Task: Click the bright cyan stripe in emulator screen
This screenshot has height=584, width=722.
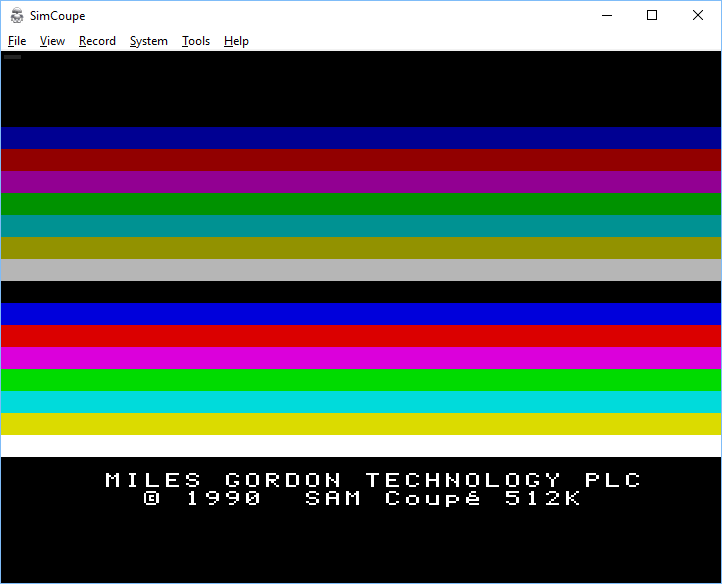Action: pyautogui.click(x=361, y=402)
